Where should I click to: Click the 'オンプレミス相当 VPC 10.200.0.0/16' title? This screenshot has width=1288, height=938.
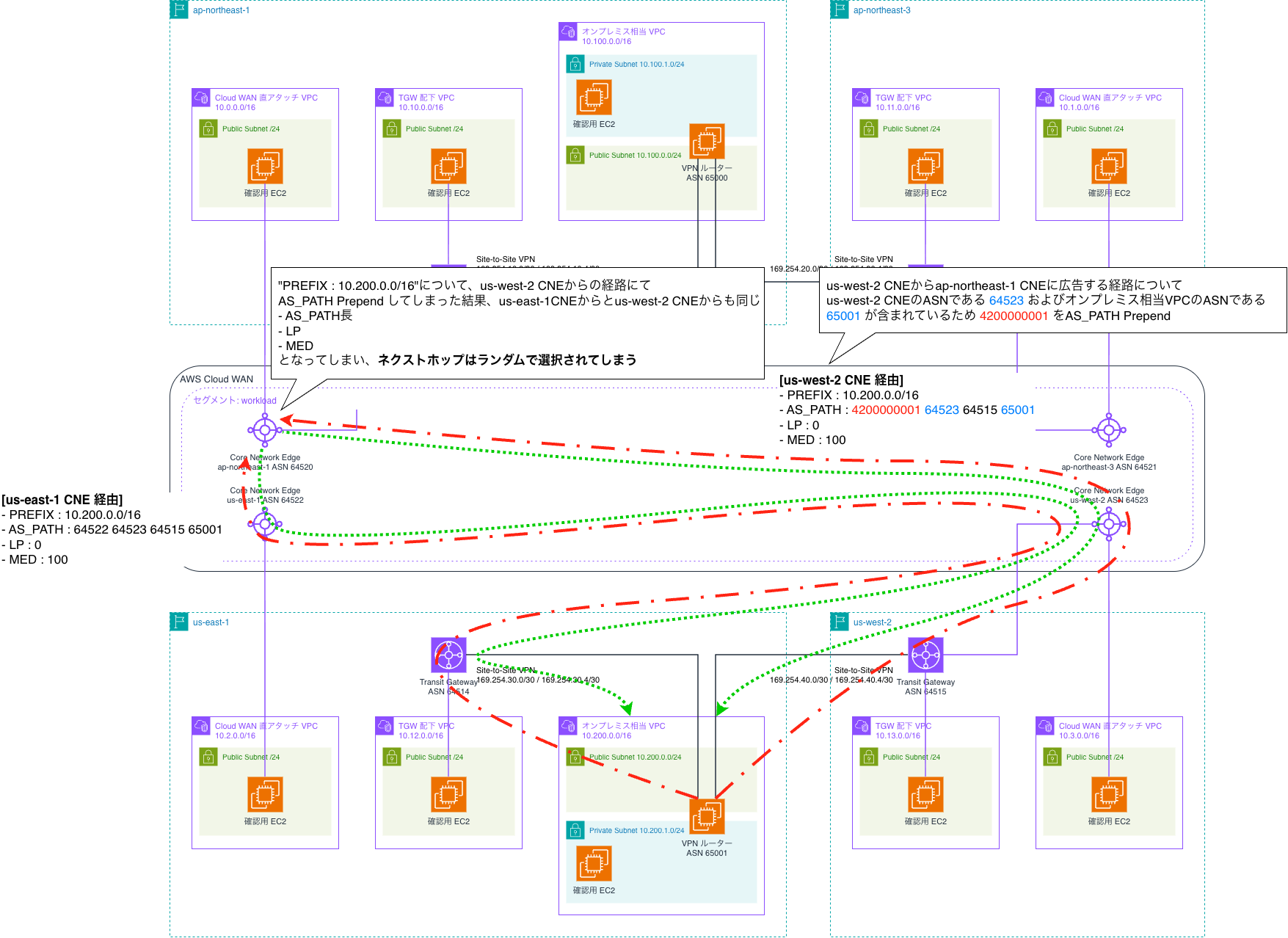click(624, 730)
